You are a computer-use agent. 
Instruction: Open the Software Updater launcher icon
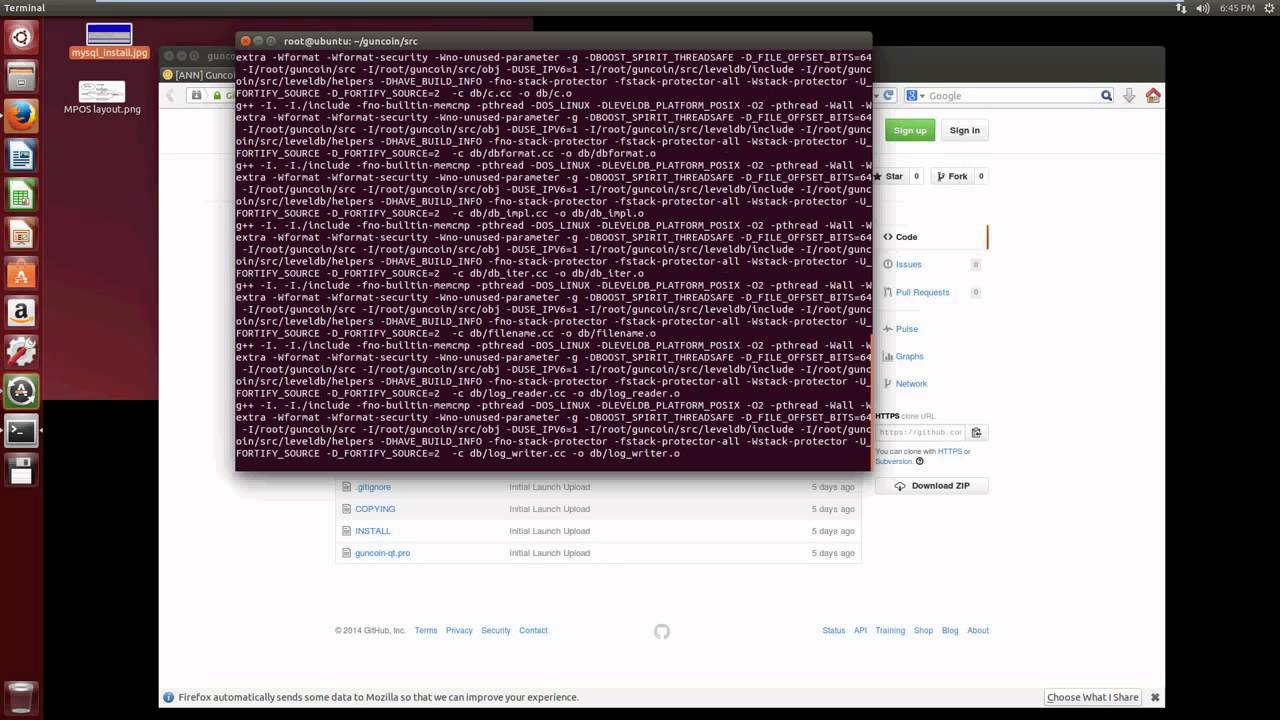point(21,391)
